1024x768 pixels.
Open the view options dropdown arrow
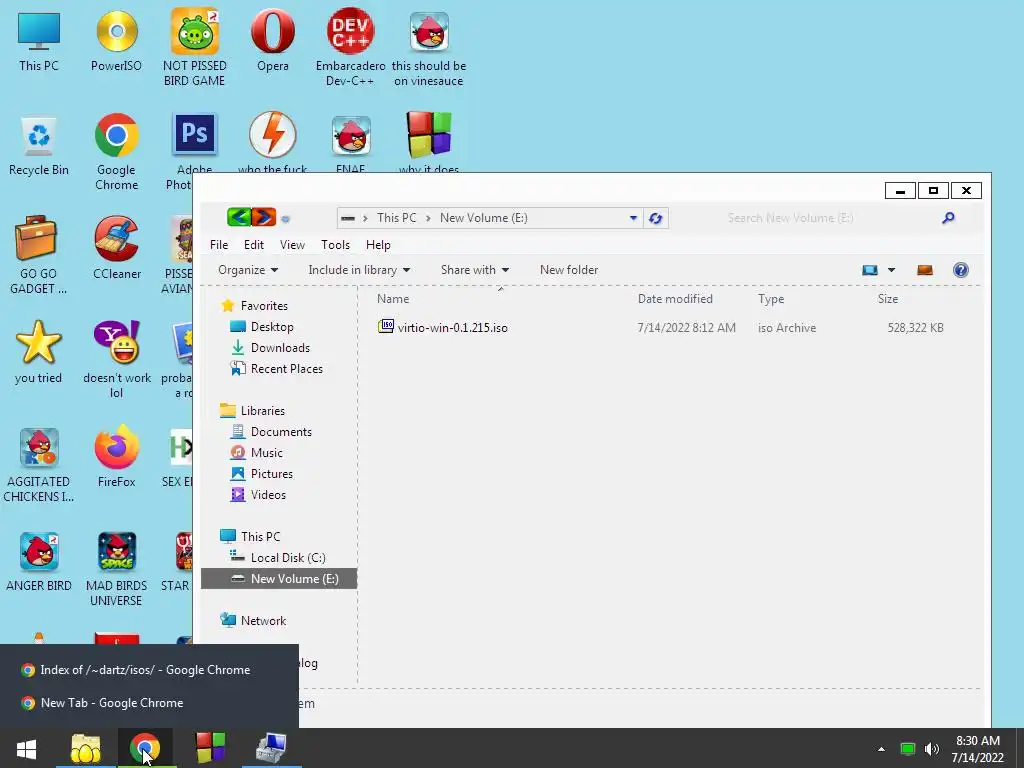891,270
